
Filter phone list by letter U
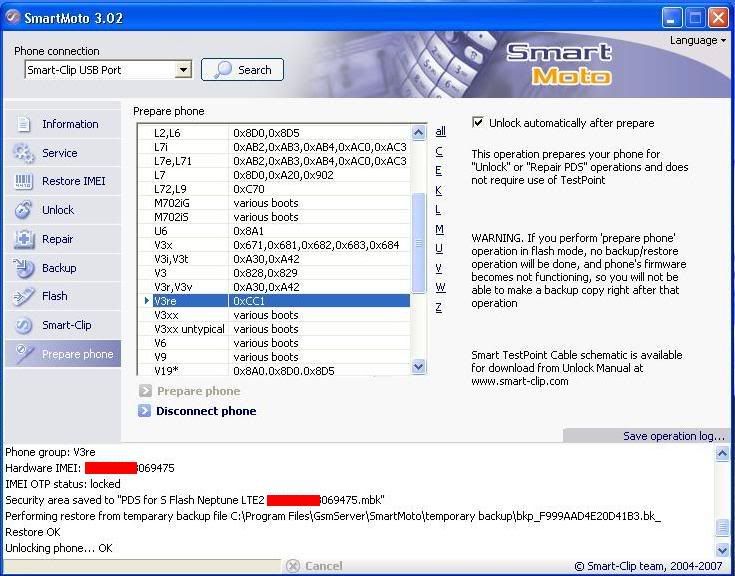(x=439, y=248)
